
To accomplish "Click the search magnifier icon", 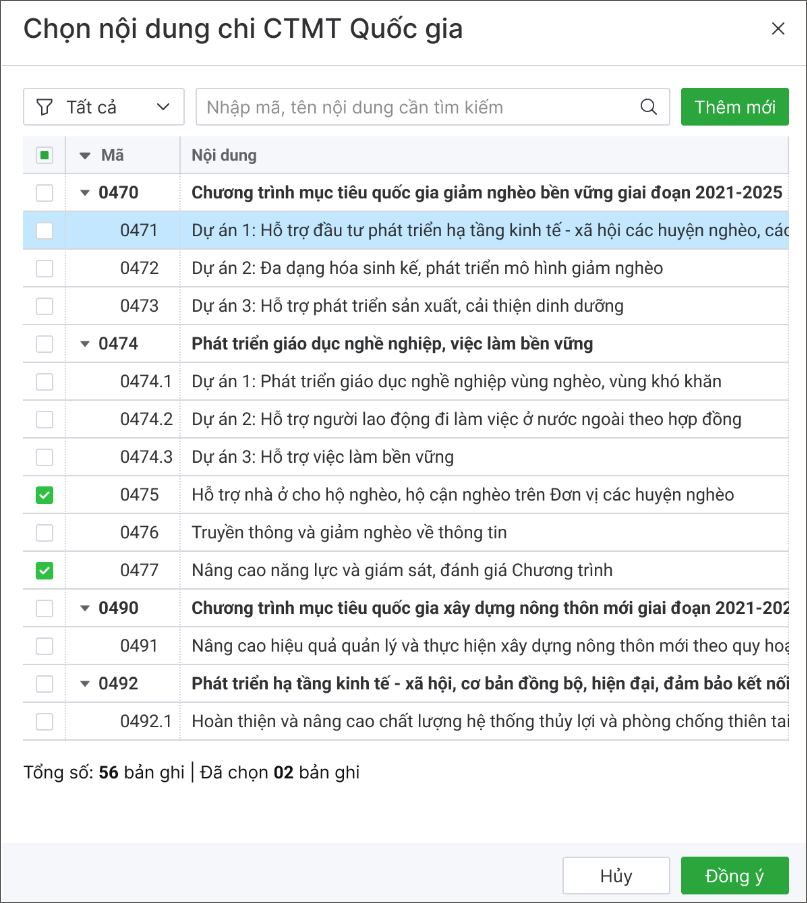I will [648, 107].
